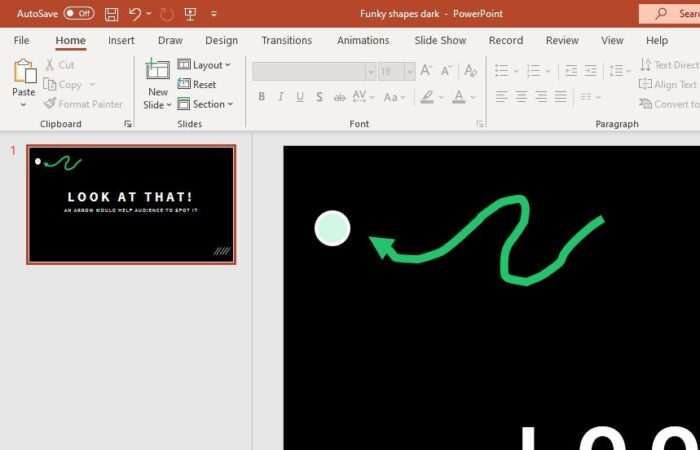This screenshot has height=450, width=700.
Task: Open the Slide Show tab
Action: tap(440, 41)
